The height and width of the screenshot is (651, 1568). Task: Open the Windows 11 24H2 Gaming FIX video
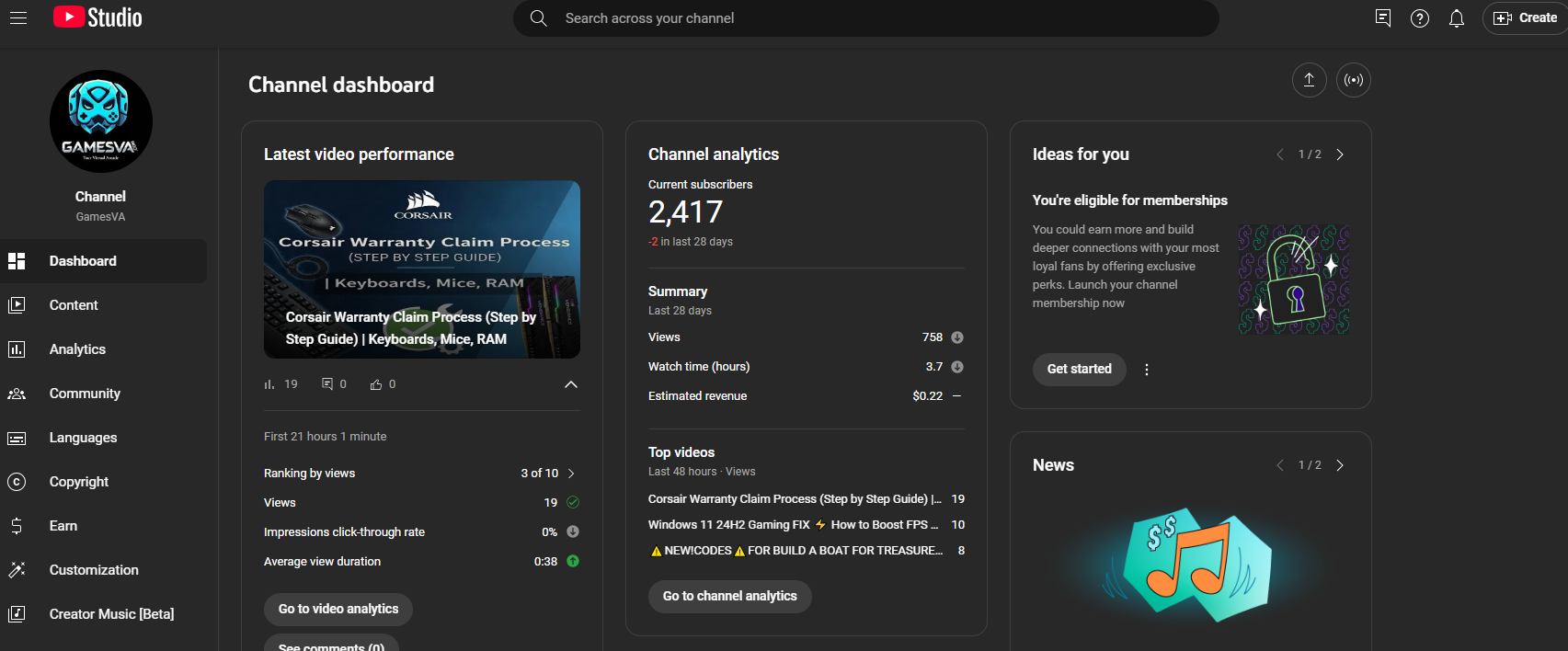[x=794, y=525]
